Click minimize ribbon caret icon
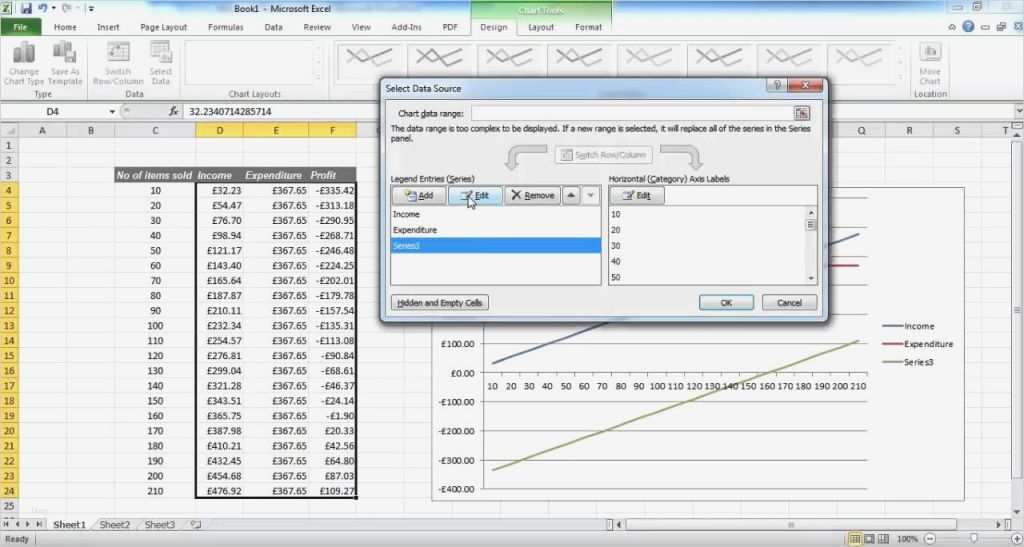Screen dimensions: 1024x547 point(952,27)
